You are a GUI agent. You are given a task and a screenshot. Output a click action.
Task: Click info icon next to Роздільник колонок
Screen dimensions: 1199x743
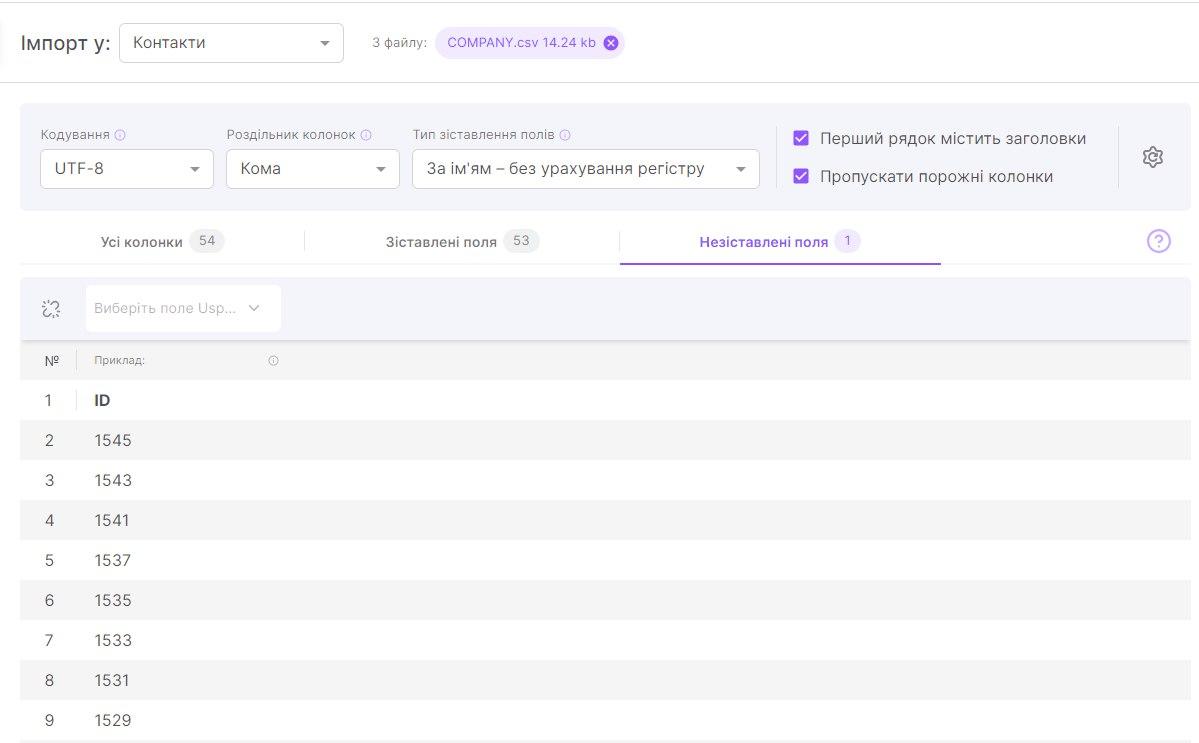[x=366, y=135]
